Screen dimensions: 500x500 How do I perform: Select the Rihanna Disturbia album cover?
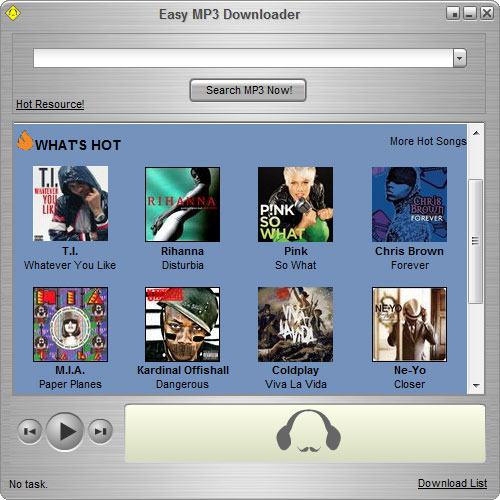[x=183, y=204]
